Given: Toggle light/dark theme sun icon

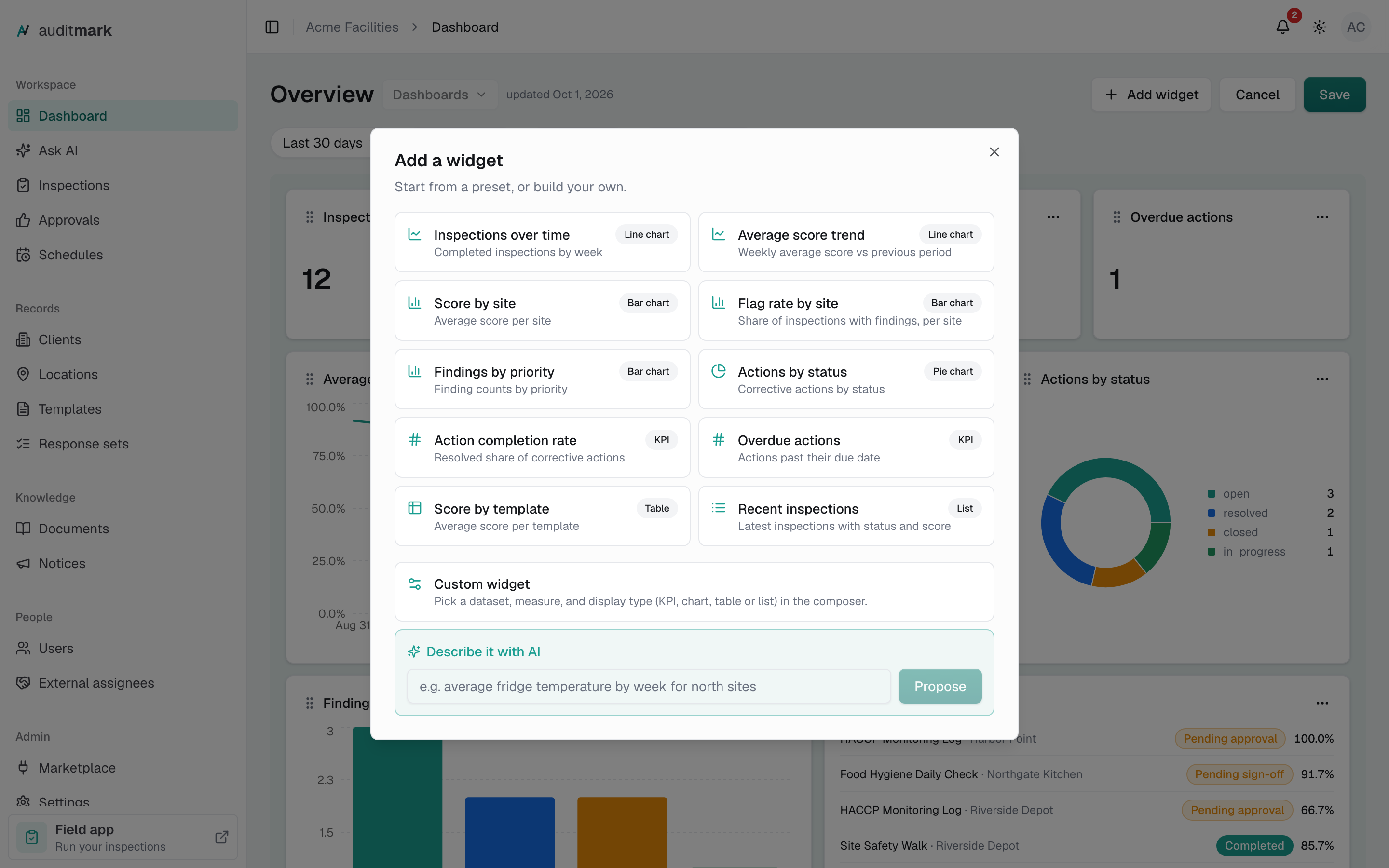Looking at the screenshot, I should coord(1319,27).
